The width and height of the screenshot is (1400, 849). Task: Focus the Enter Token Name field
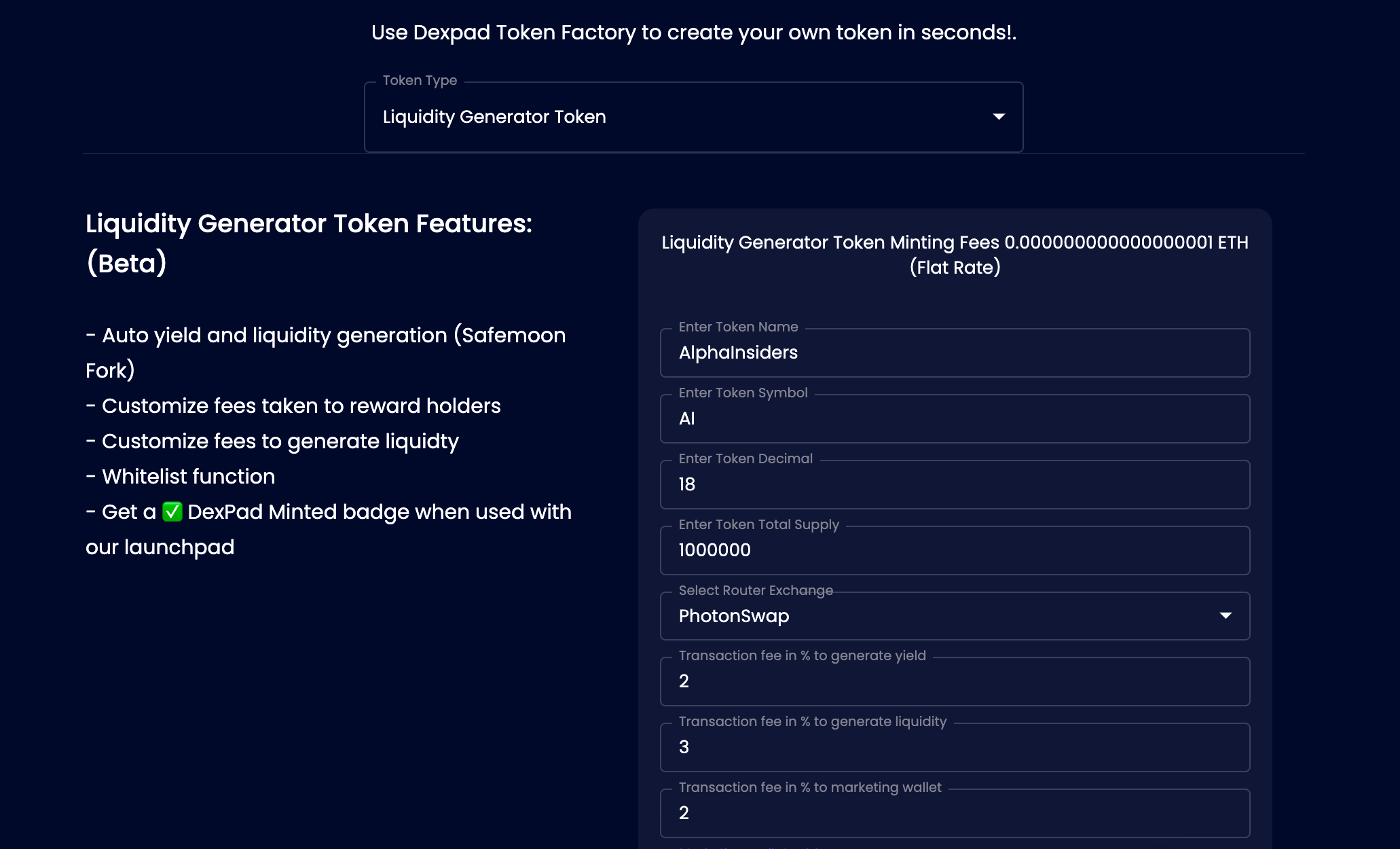(955, 353)
